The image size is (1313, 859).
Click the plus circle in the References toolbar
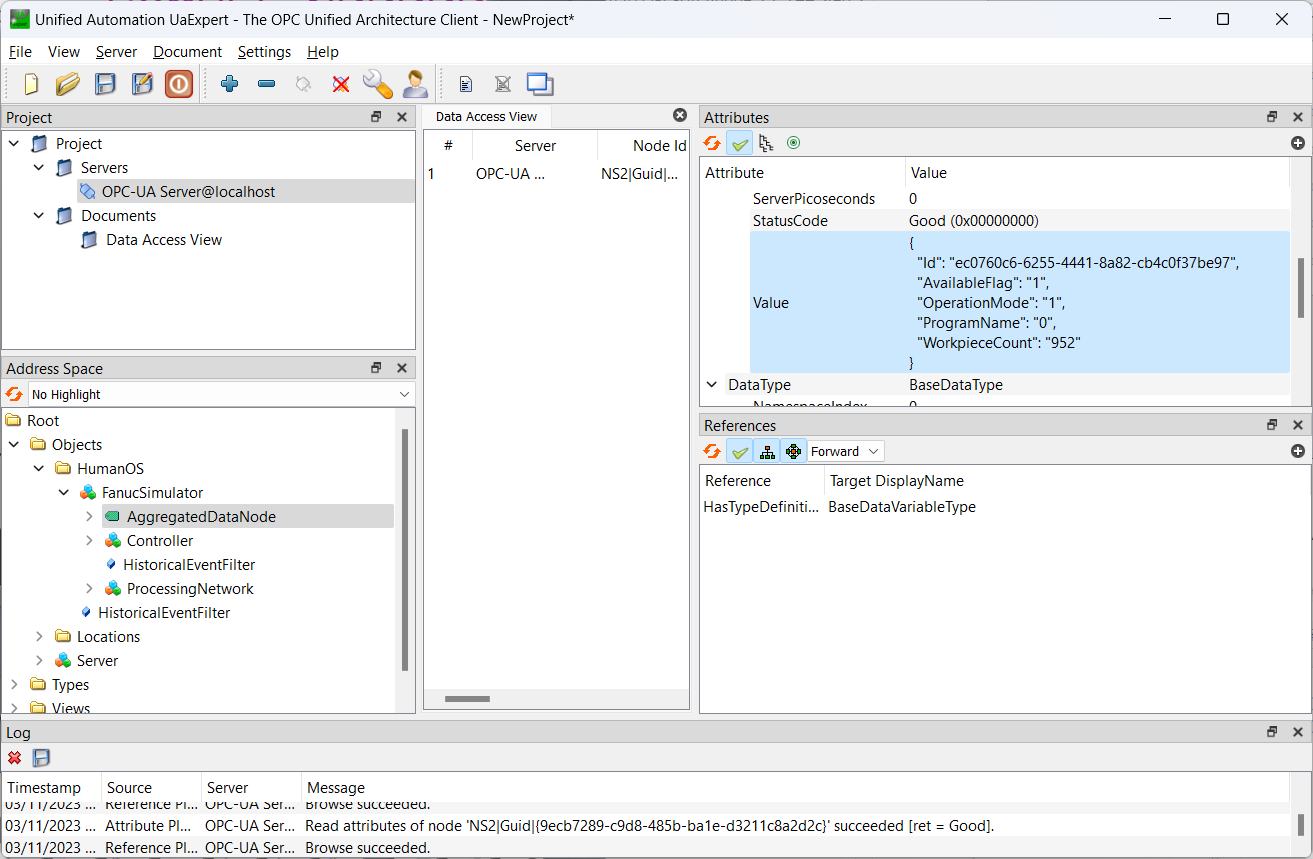(x=1298, y=451)
